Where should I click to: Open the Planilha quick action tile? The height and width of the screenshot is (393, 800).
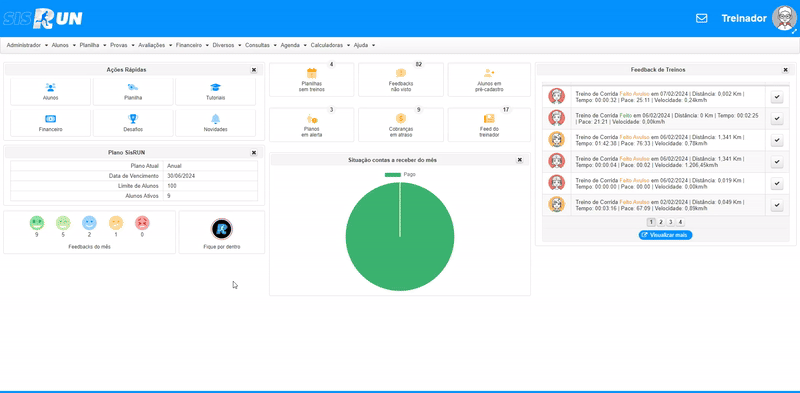coord(133,91)
